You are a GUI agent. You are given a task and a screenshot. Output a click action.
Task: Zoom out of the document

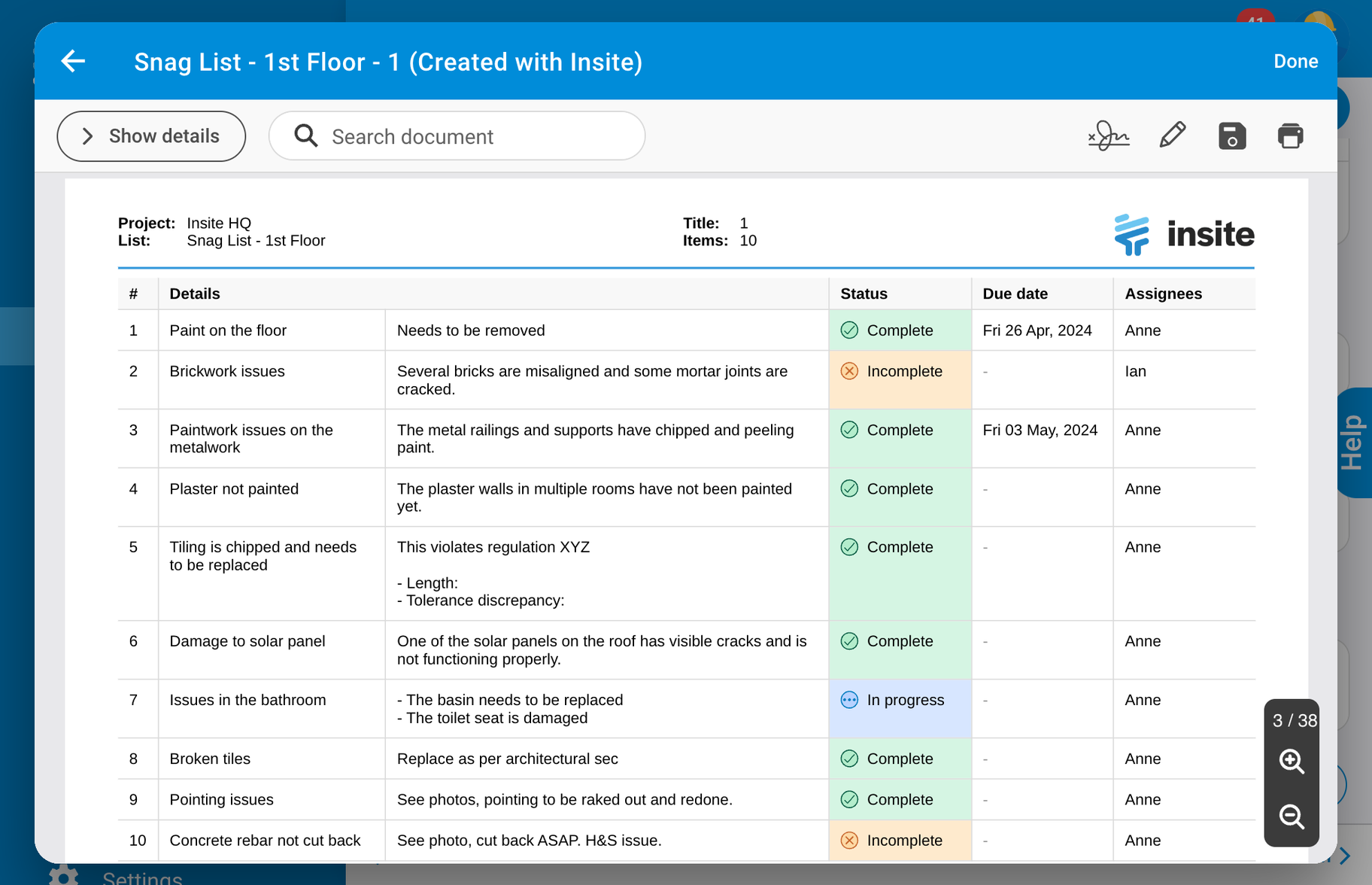click(1292, 817)
